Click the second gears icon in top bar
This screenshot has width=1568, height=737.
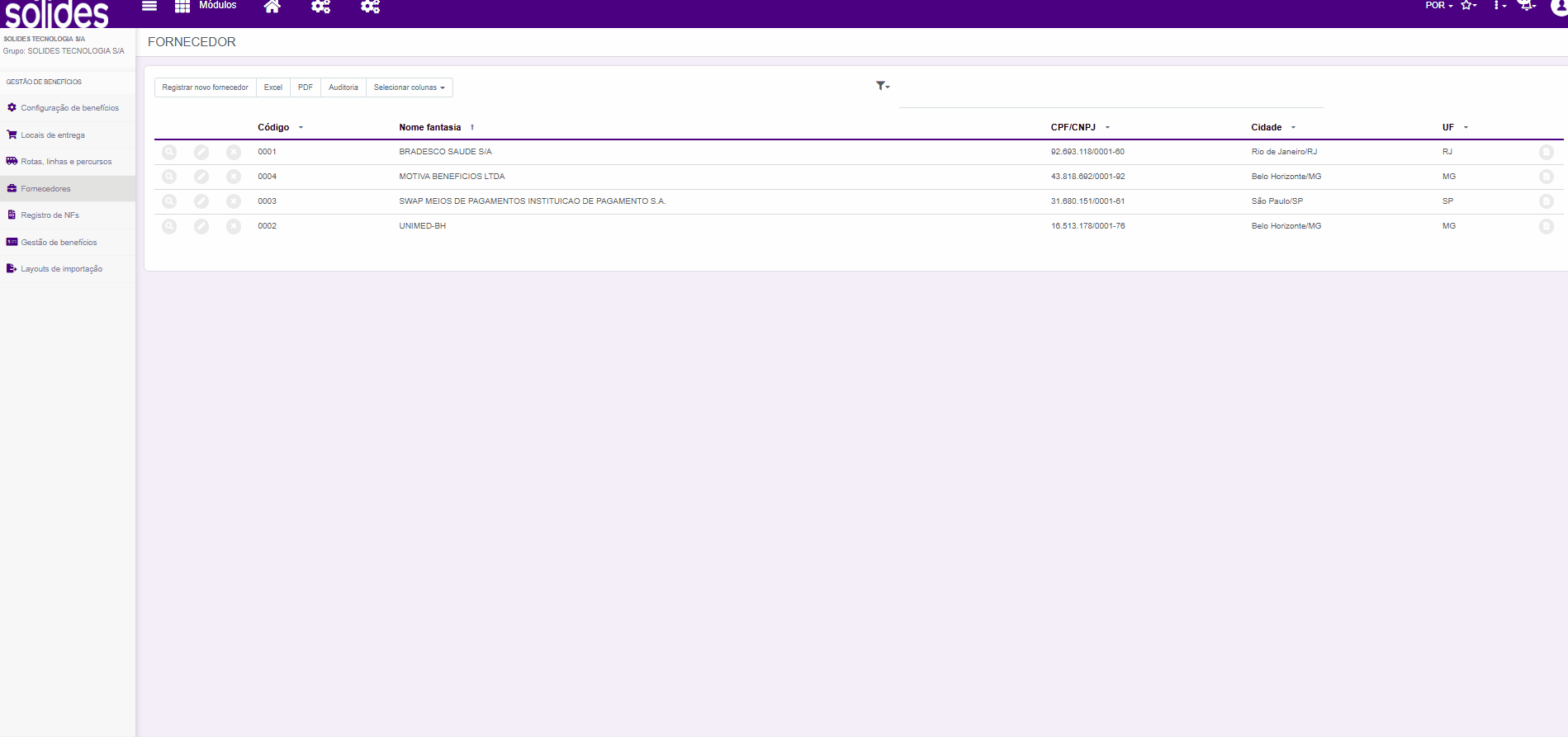pos(370,6)
